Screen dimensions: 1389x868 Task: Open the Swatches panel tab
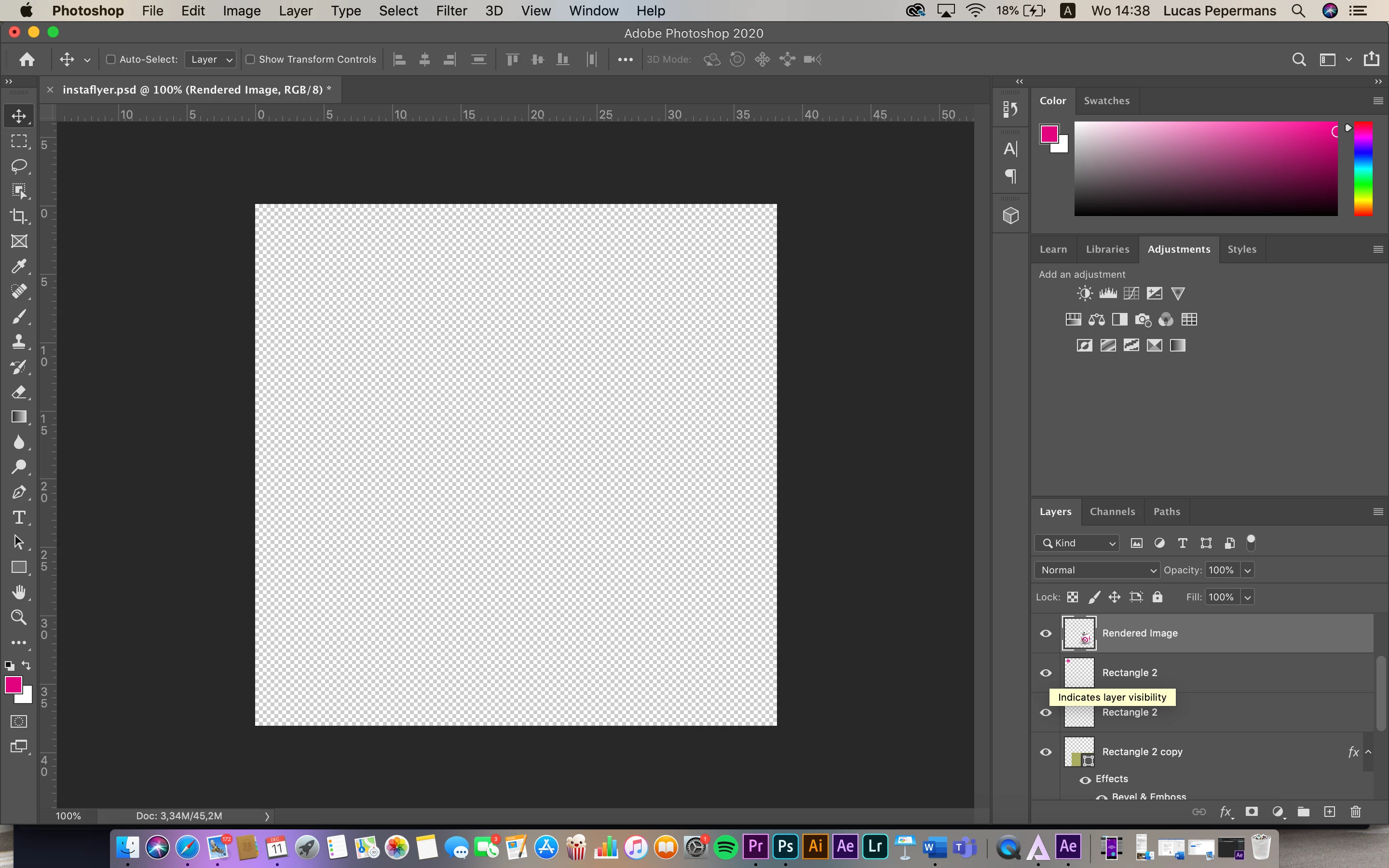point(1106,100)
